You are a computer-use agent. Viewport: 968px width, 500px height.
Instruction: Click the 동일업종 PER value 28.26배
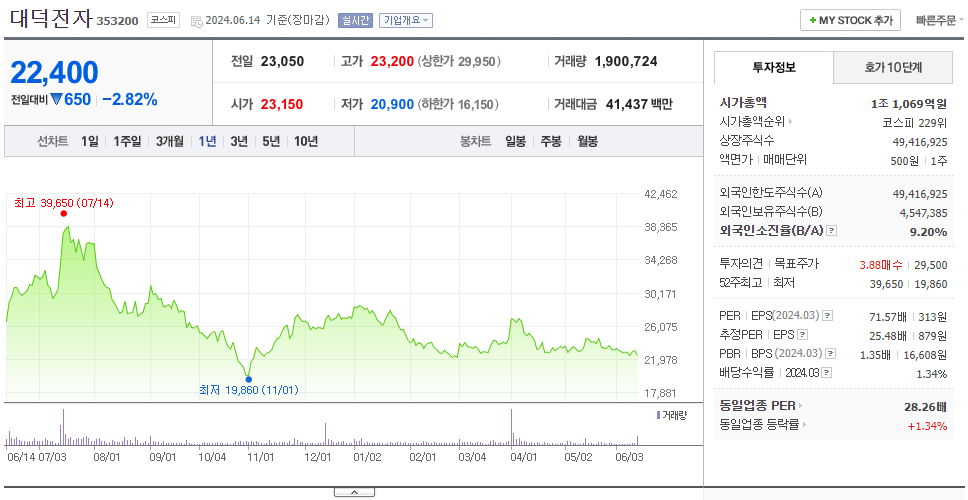coord(925,406)
